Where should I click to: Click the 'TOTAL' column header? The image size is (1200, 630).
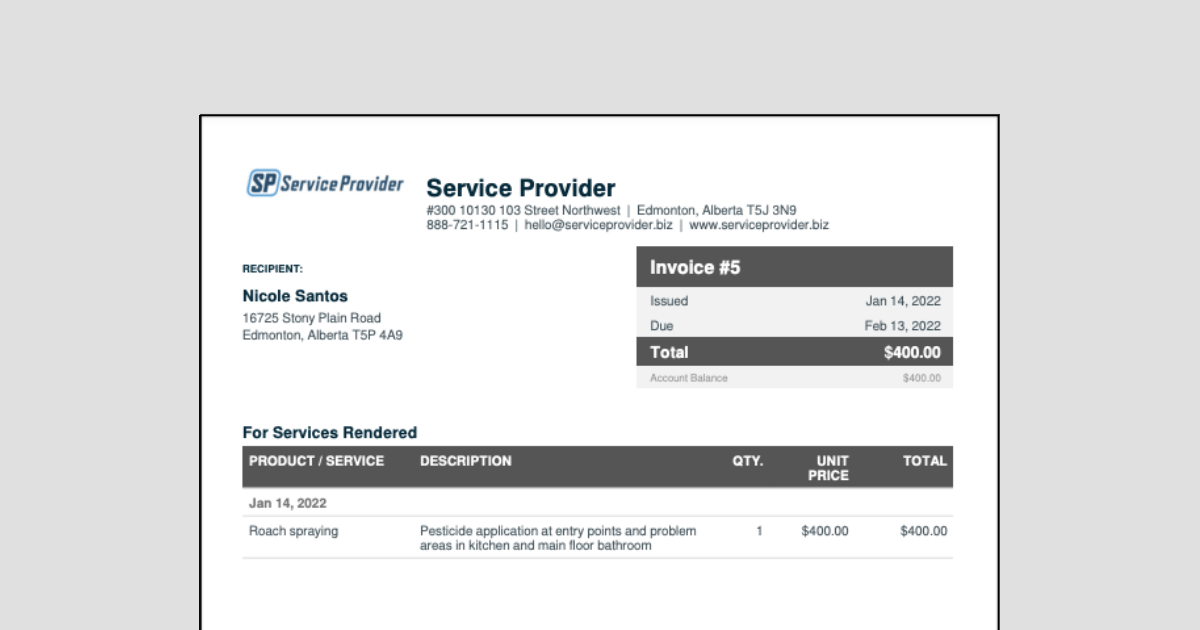925,461
